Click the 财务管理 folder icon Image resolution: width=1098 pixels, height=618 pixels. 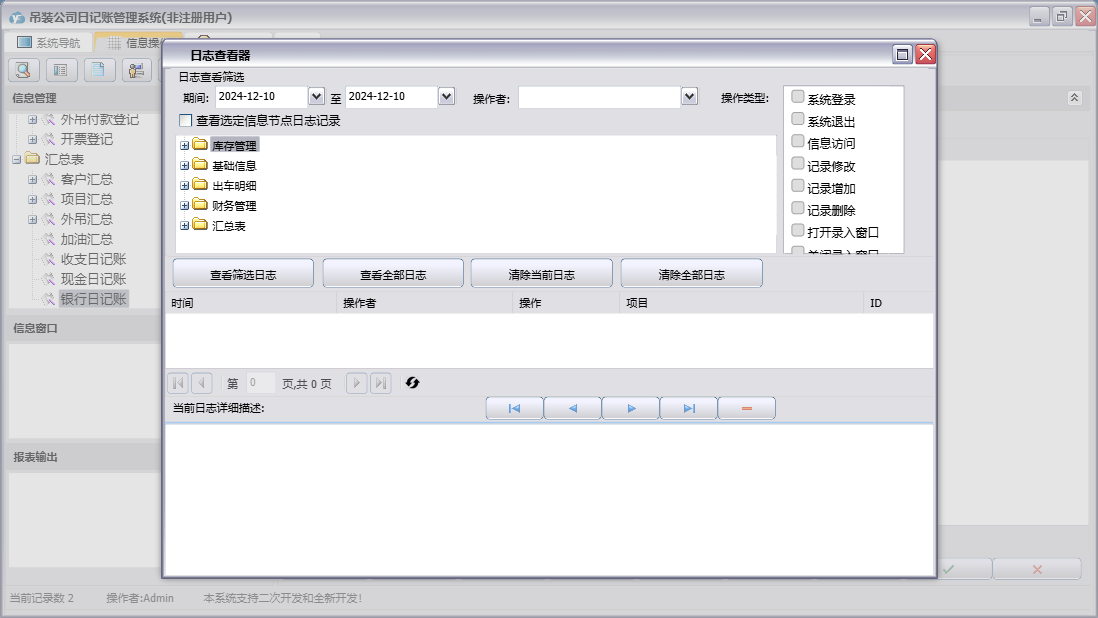(x=200, y=205)
